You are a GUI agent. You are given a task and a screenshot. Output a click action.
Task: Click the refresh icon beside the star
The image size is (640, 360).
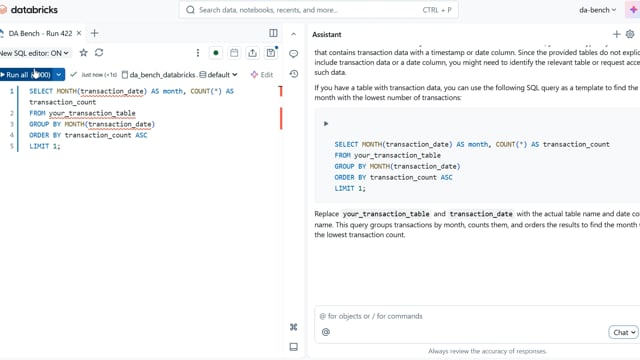tap(99, 53)
